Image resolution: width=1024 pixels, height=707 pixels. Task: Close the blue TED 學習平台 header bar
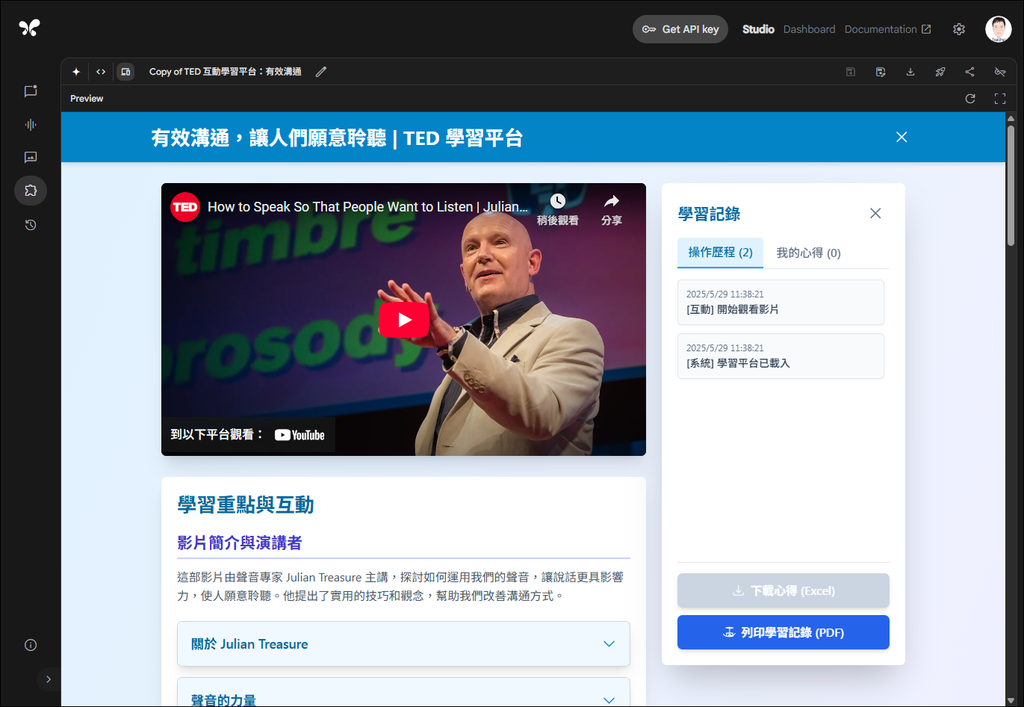click(901, 137)
